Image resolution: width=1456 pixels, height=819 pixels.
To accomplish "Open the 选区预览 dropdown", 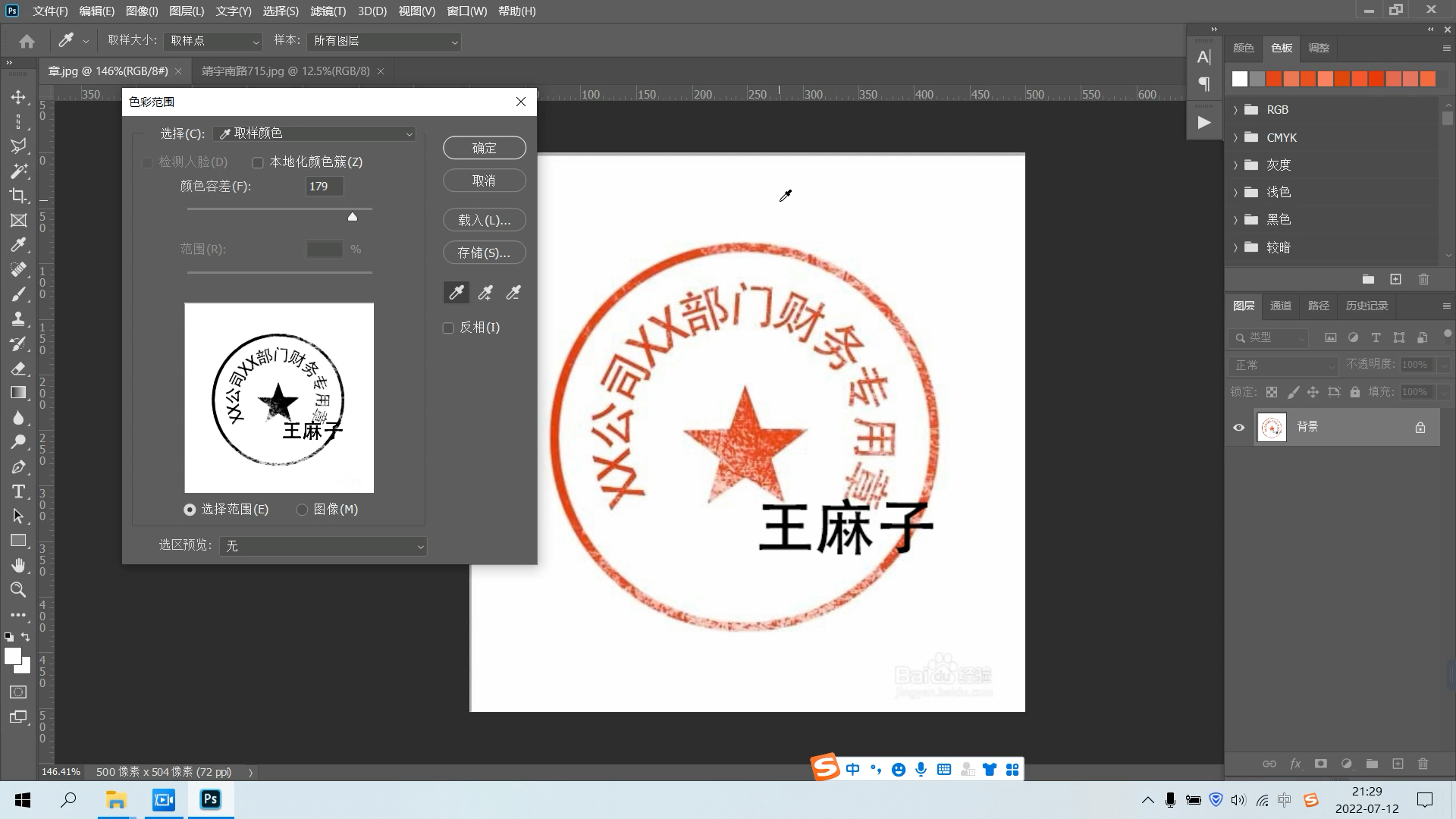I will click(322, 546).
